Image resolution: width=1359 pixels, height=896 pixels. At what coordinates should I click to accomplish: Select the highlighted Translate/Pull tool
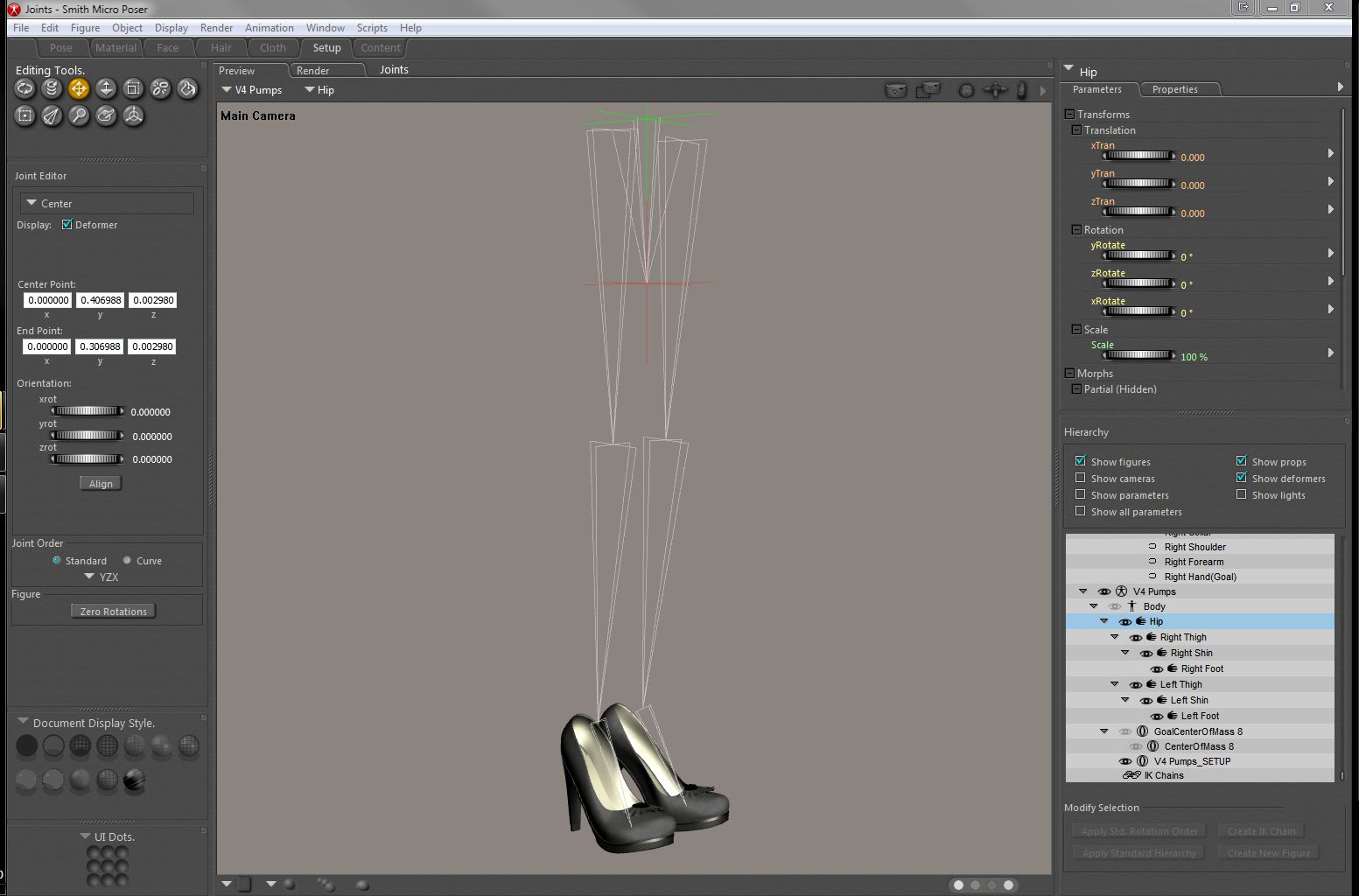[x=79, y=88]
